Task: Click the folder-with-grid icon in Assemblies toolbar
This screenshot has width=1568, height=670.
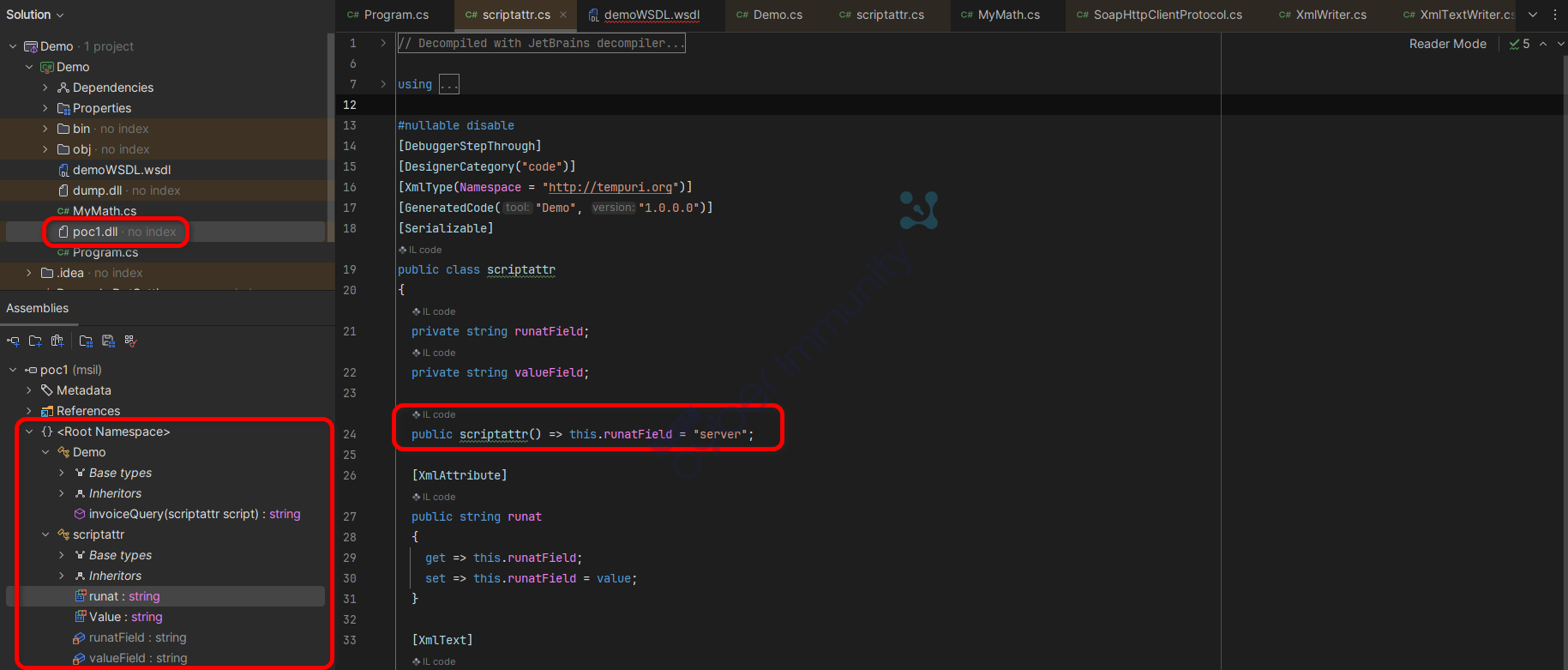Action: [86, 341]
